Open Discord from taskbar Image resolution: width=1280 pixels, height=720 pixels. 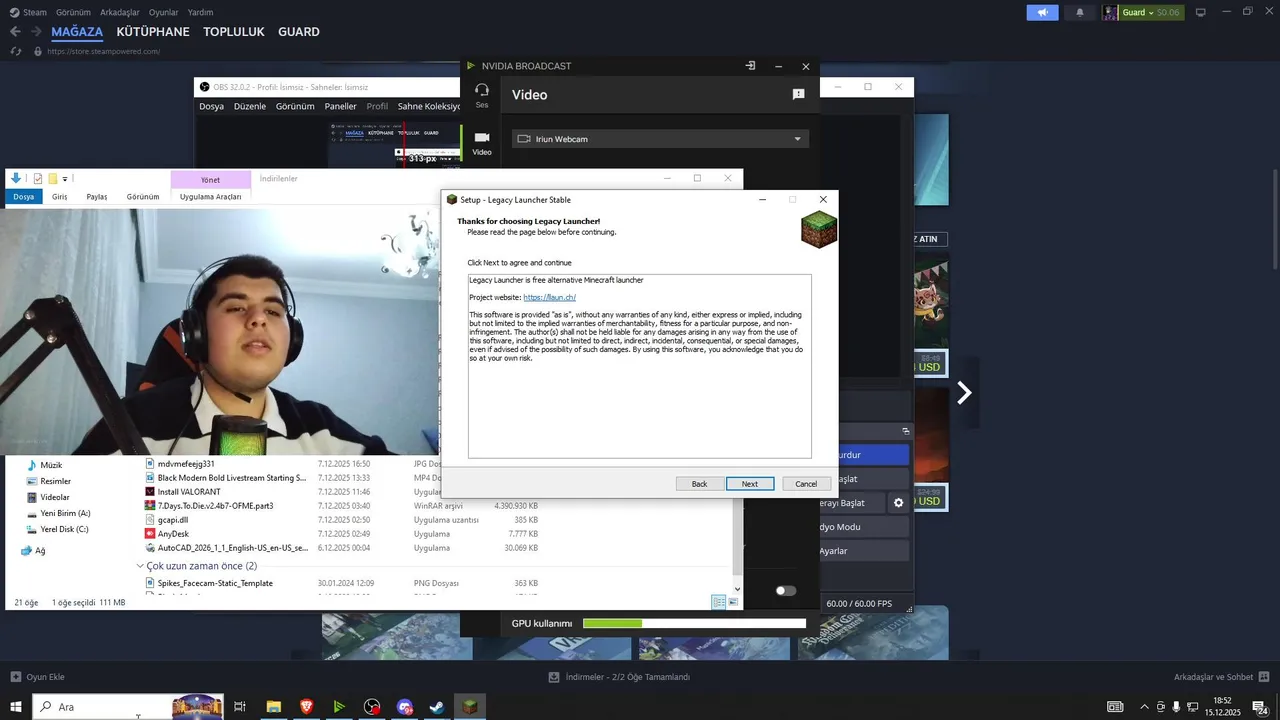pos(405,707)
